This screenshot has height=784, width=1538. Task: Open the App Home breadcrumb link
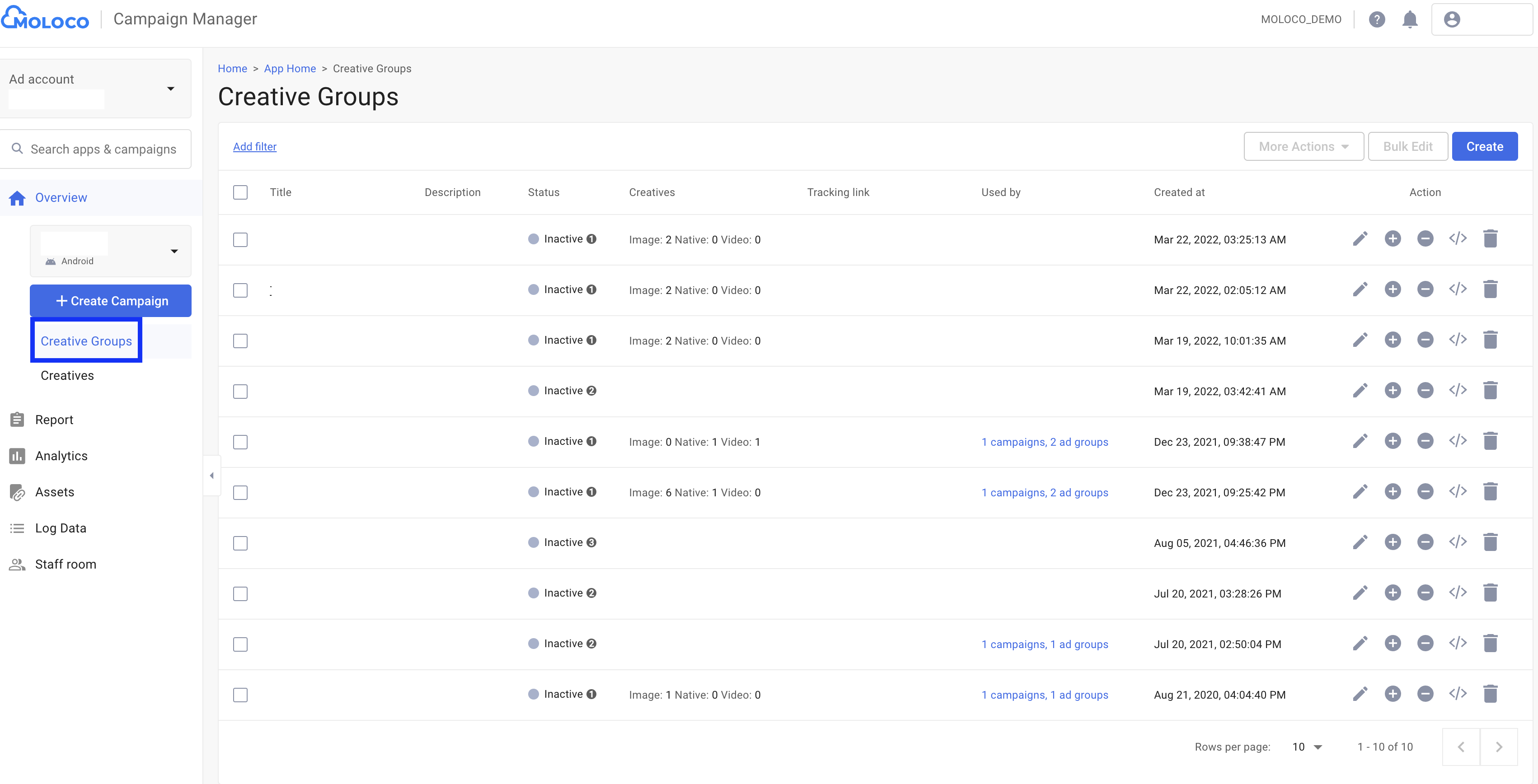290,69
